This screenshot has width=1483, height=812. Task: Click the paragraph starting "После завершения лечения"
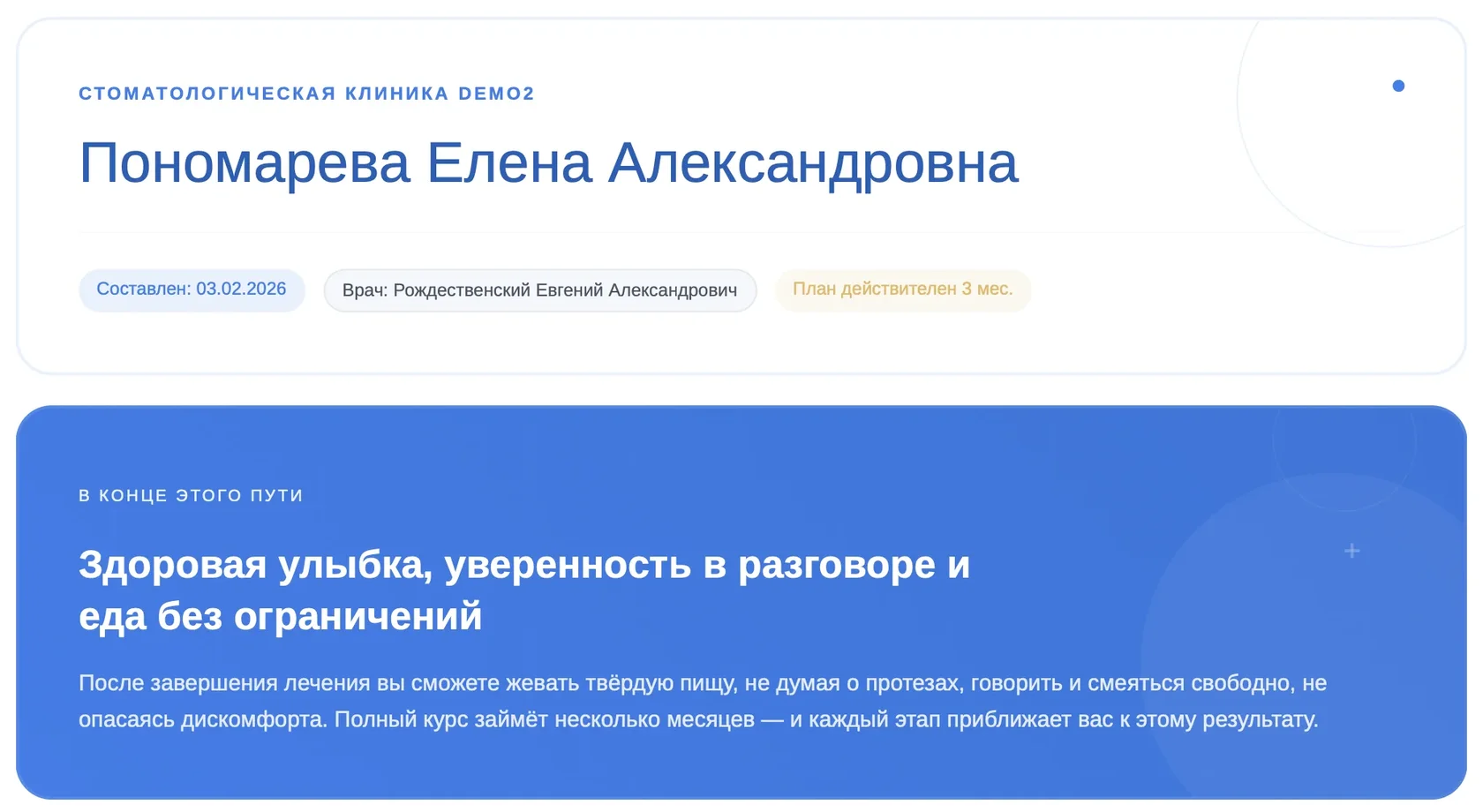[x=703, y=701]
